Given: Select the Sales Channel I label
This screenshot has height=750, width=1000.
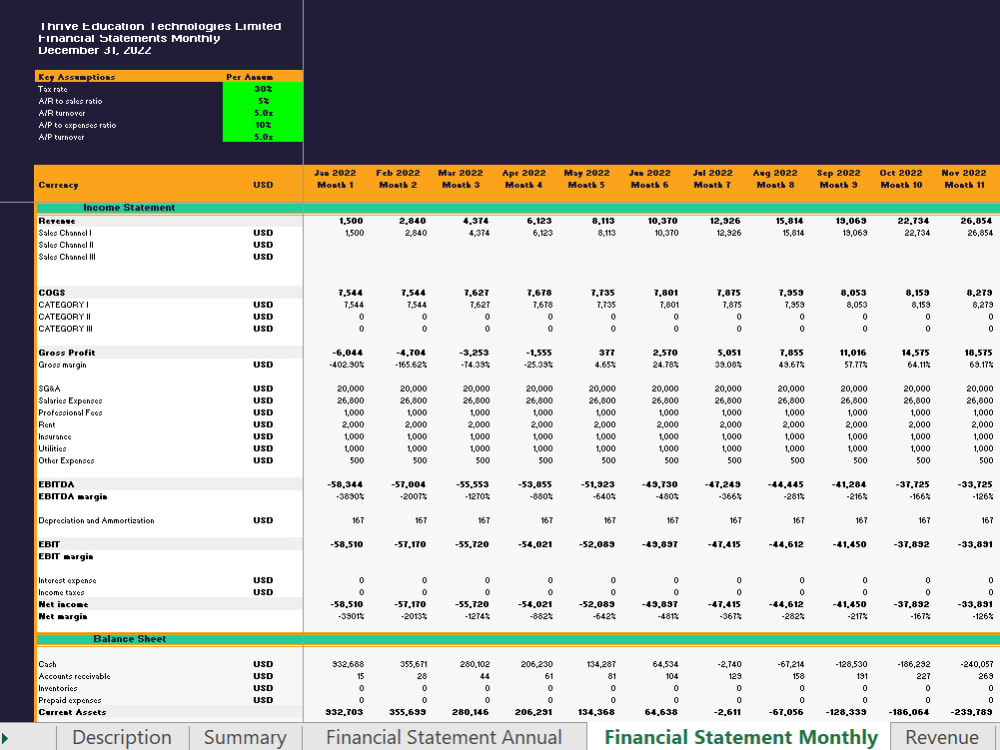Looking at the screenshot, I should (x=64, y=233).
